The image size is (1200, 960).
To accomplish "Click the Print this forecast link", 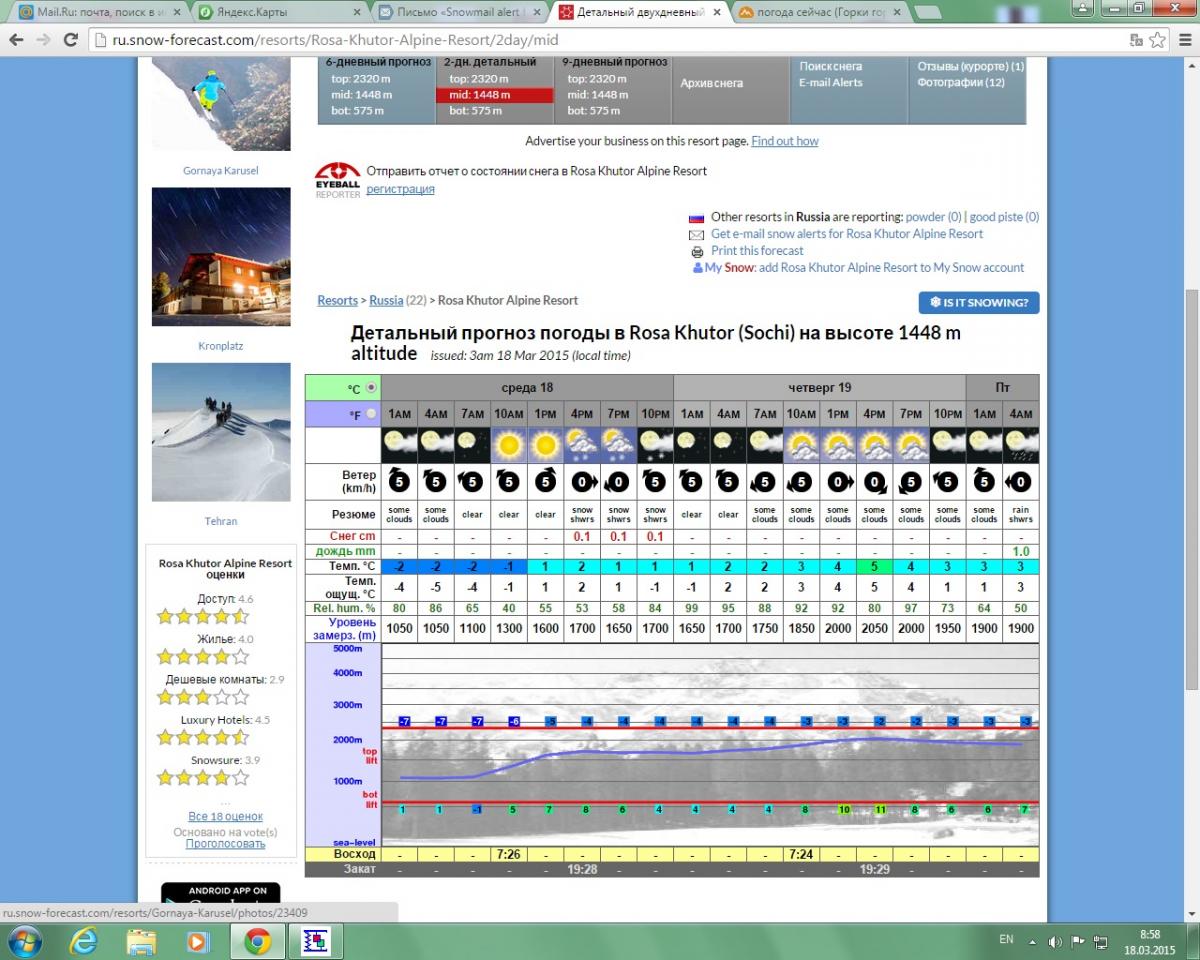I will pyautogui.click(x=757, y=251).
